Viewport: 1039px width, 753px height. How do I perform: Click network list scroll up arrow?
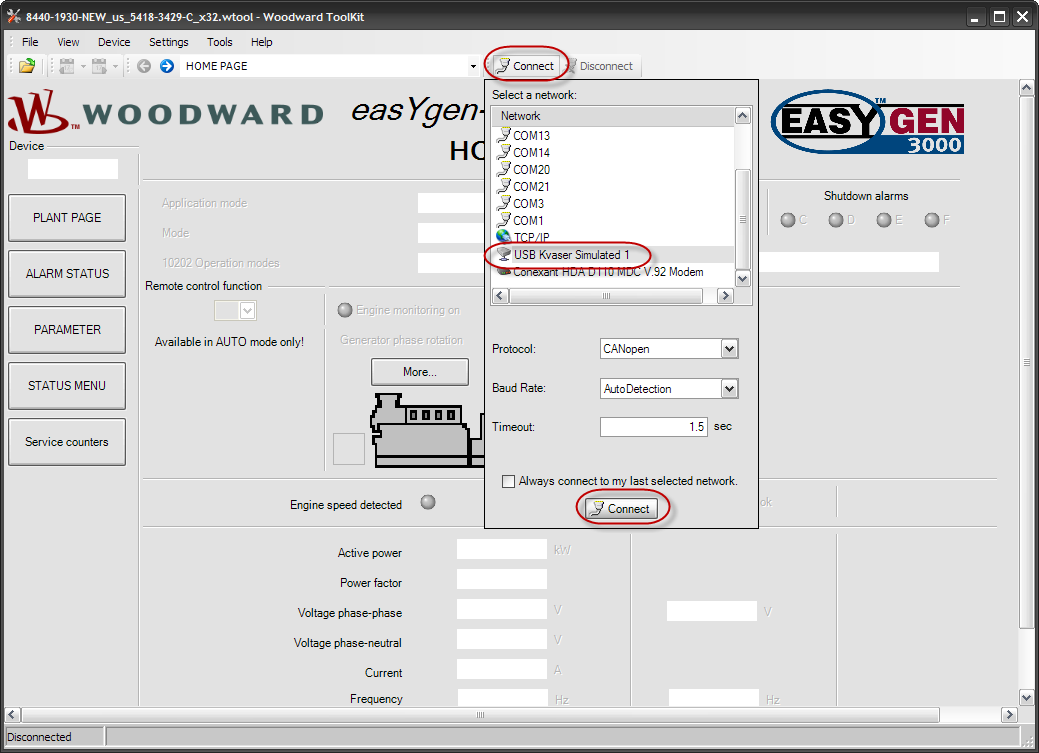(743, 115)
